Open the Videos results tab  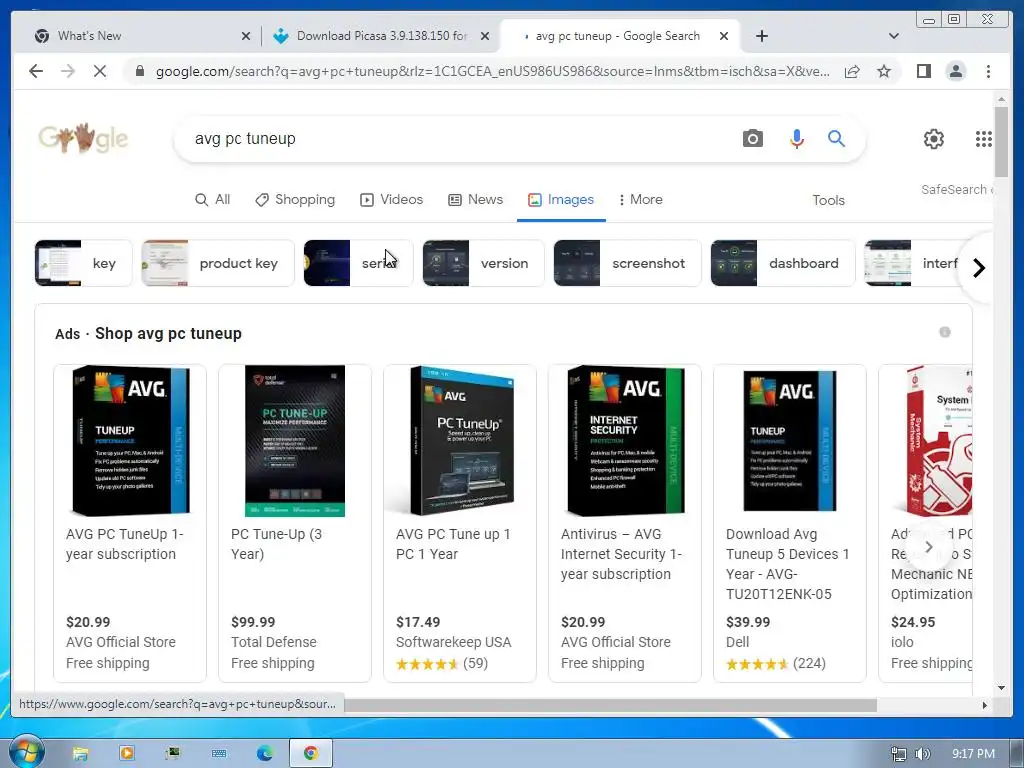[391, 200]
